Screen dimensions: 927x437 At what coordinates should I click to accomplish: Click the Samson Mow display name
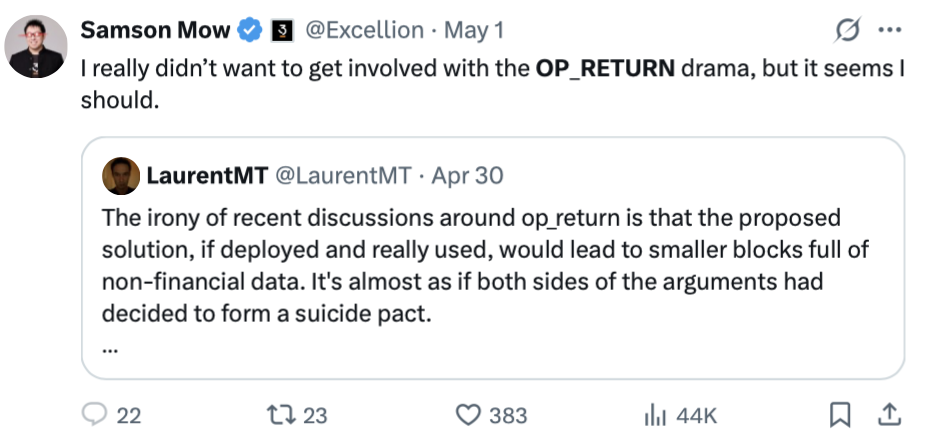(x=154, y=31)
